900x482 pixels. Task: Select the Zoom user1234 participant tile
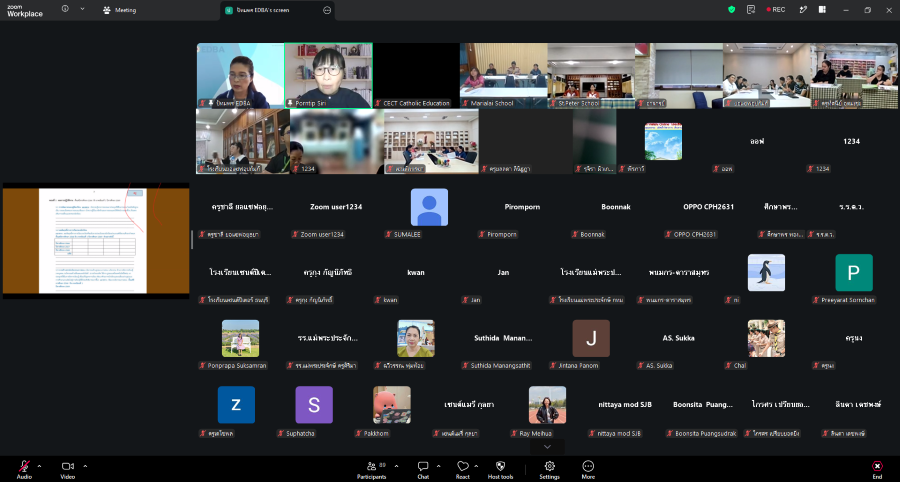[336, 207]
